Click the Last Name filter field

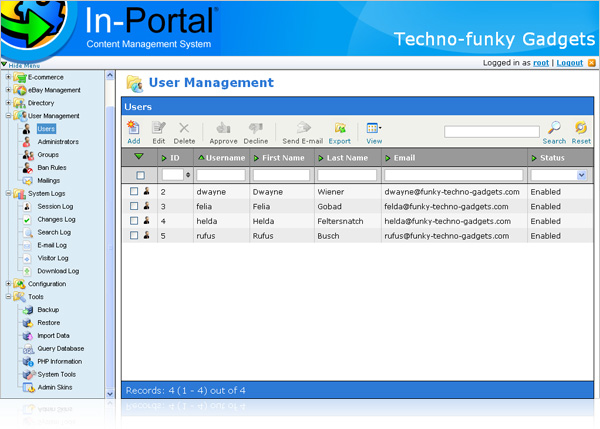347,175
